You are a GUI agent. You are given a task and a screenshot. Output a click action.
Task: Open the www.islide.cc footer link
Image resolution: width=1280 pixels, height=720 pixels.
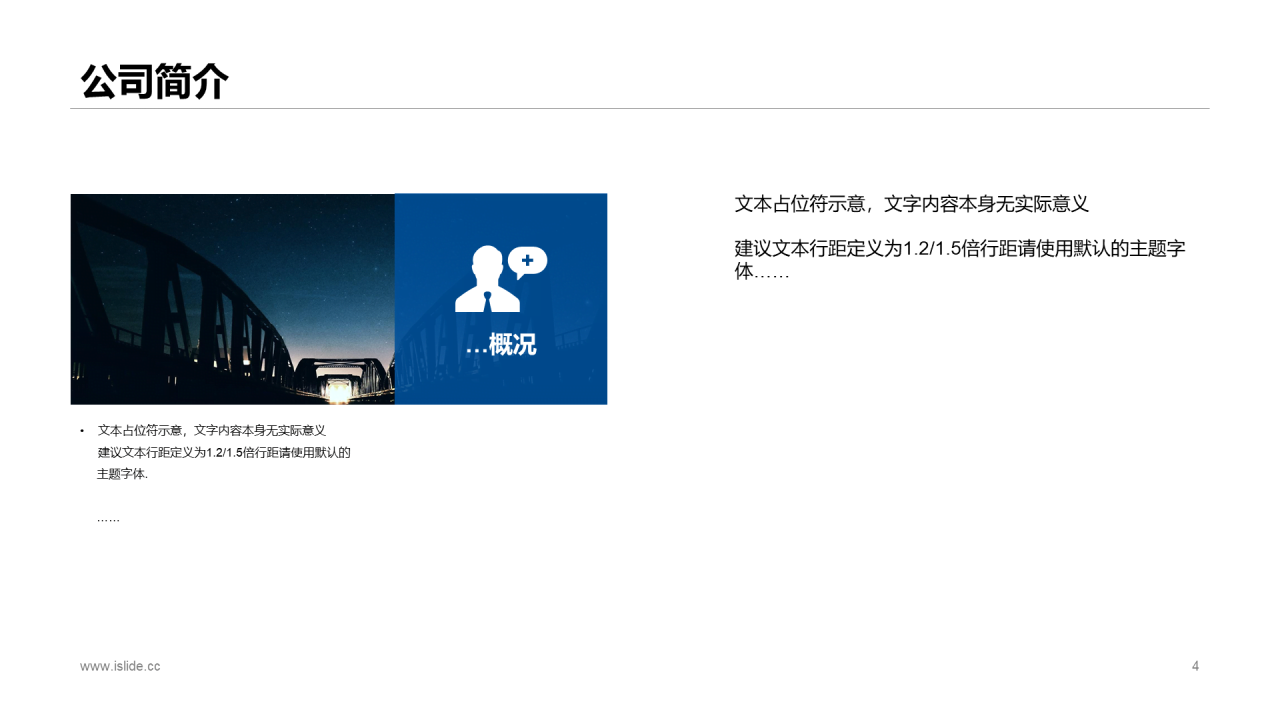click(120, 666)
